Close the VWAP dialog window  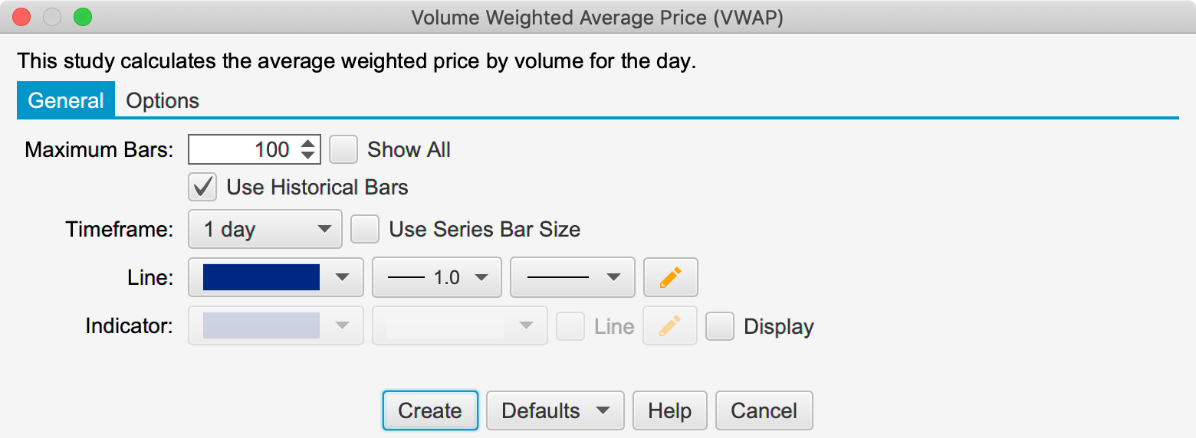pos(21,17)
